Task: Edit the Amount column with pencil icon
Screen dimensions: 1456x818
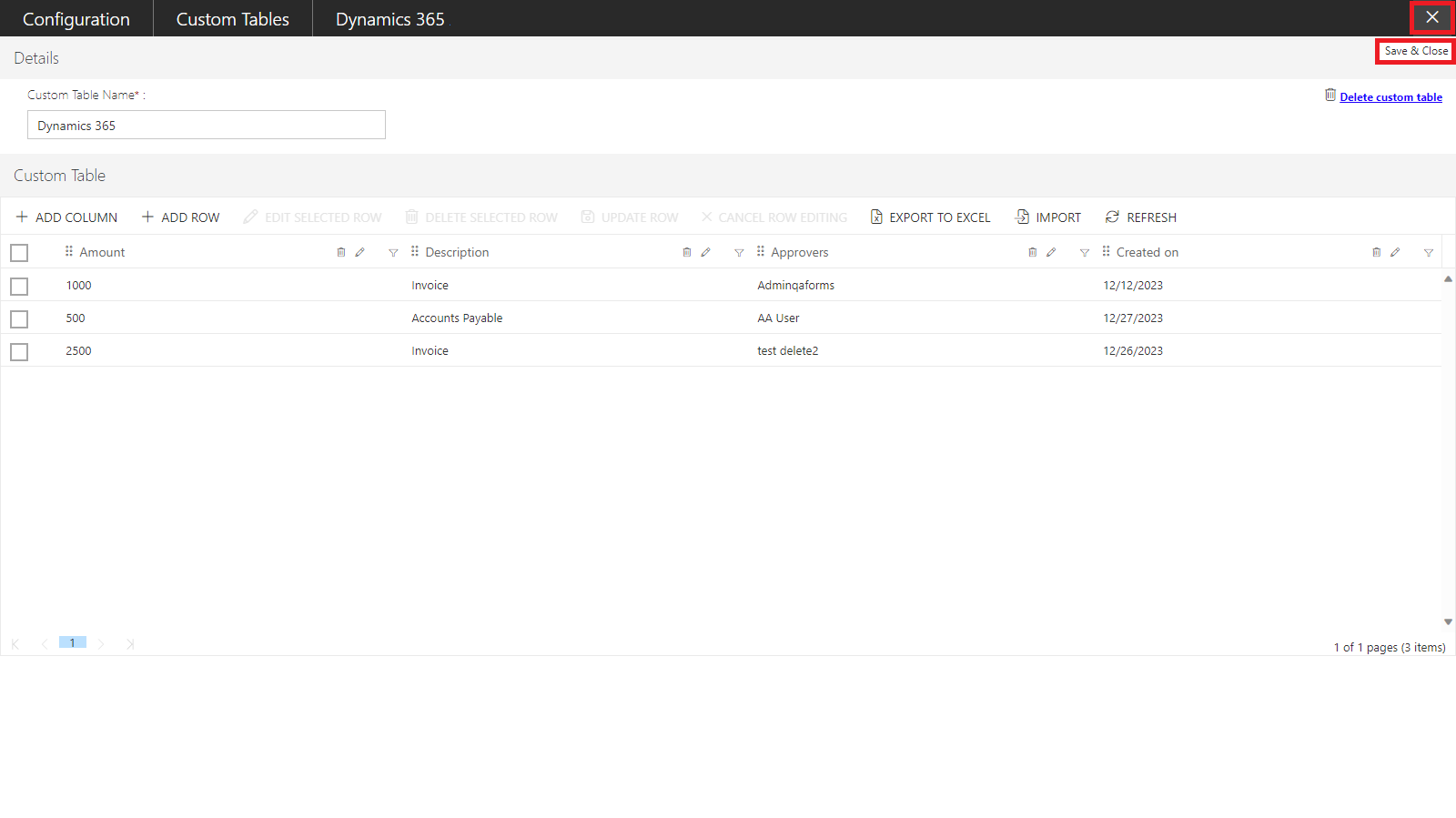Action: (x=360, y=253)
